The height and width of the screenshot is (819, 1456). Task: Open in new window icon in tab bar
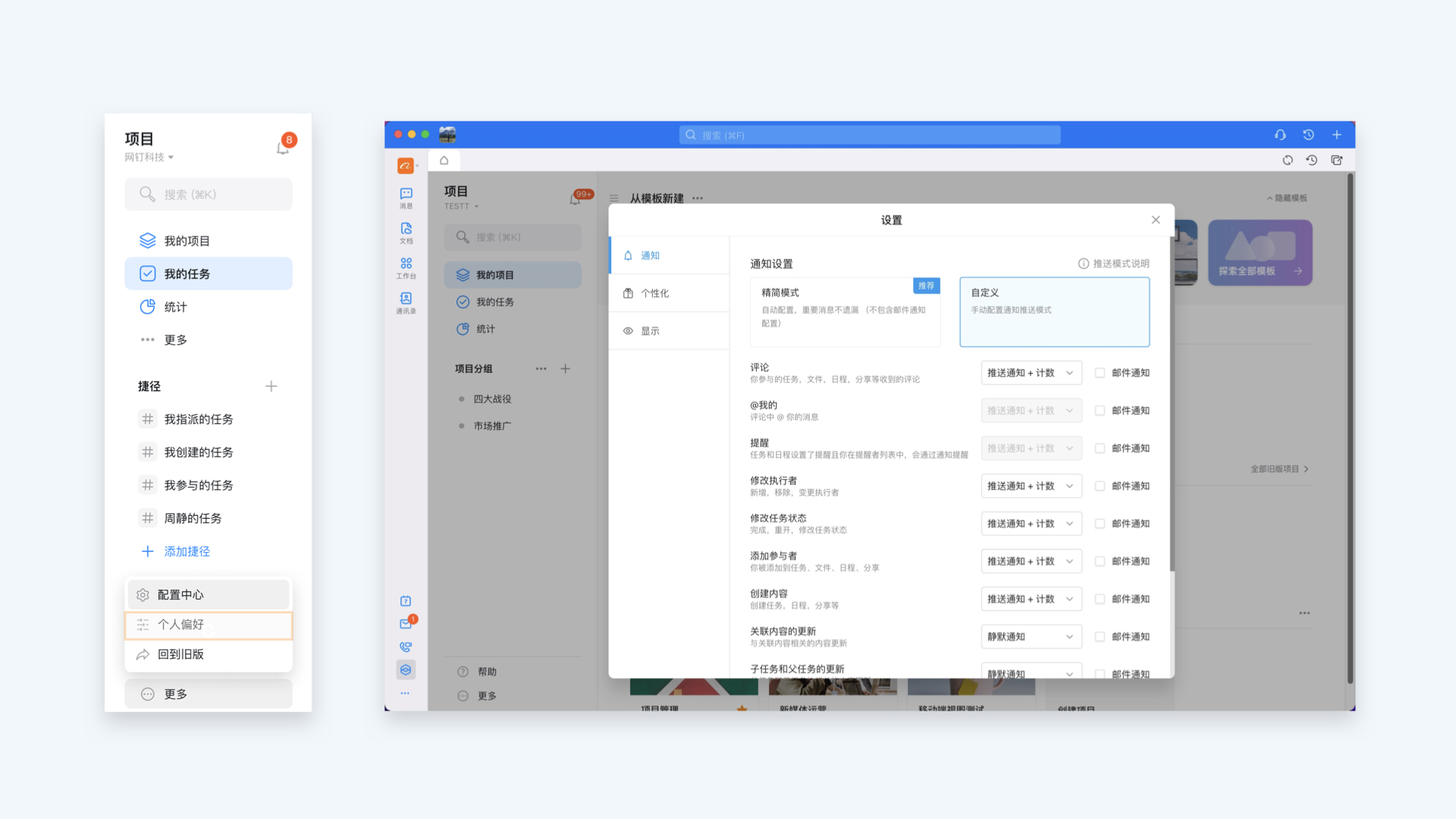[1337, 160]
